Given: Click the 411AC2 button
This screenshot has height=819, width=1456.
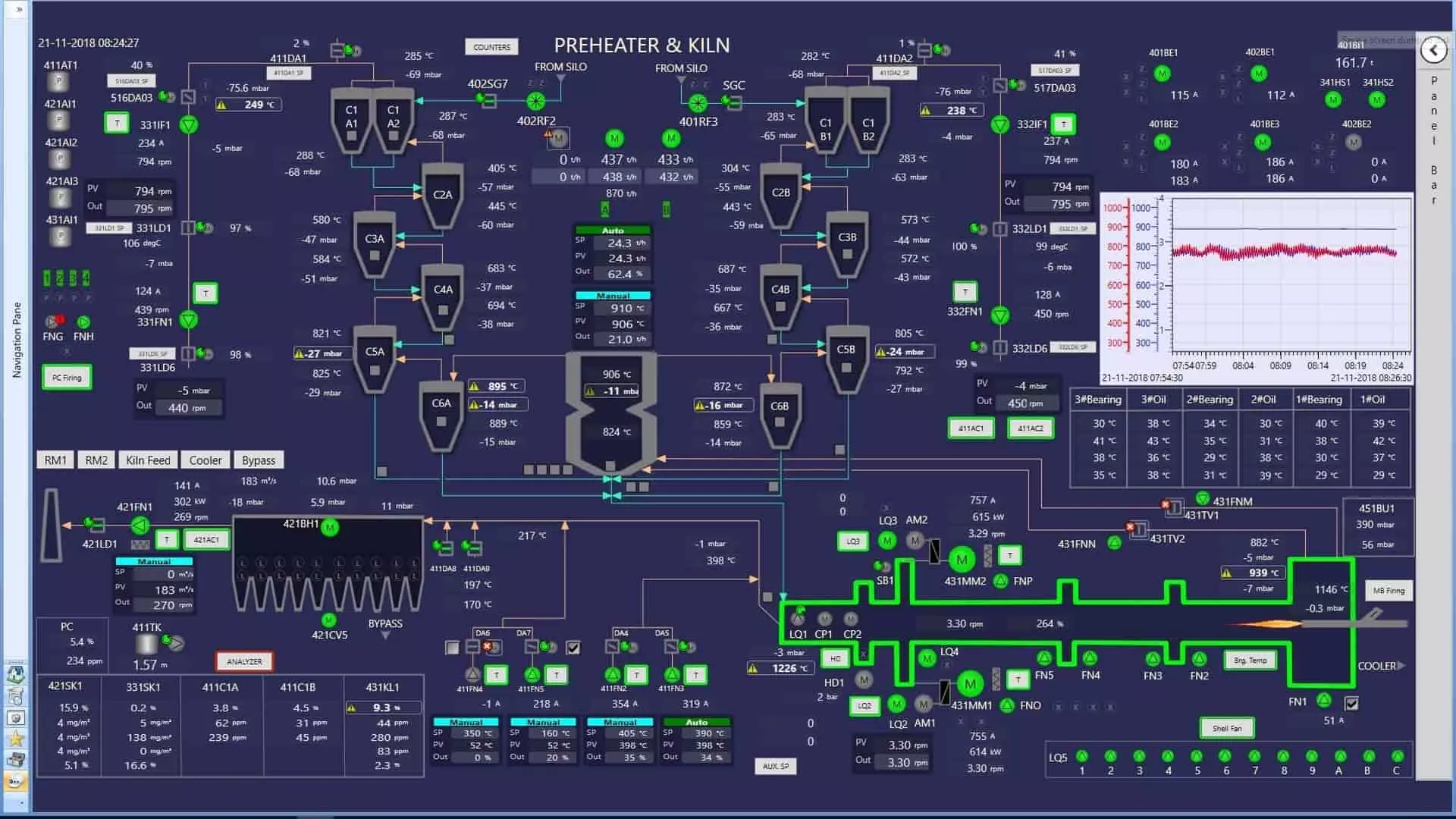Looking at the screenshot, I should point(1031,428).
